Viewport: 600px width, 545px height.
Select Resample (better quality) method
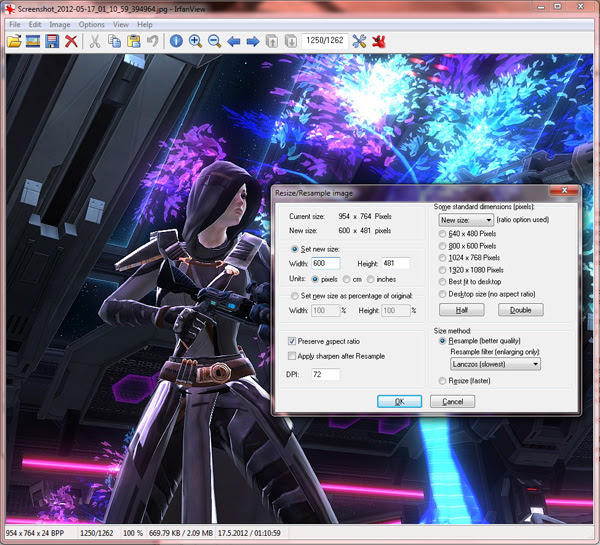click(442, 341)
